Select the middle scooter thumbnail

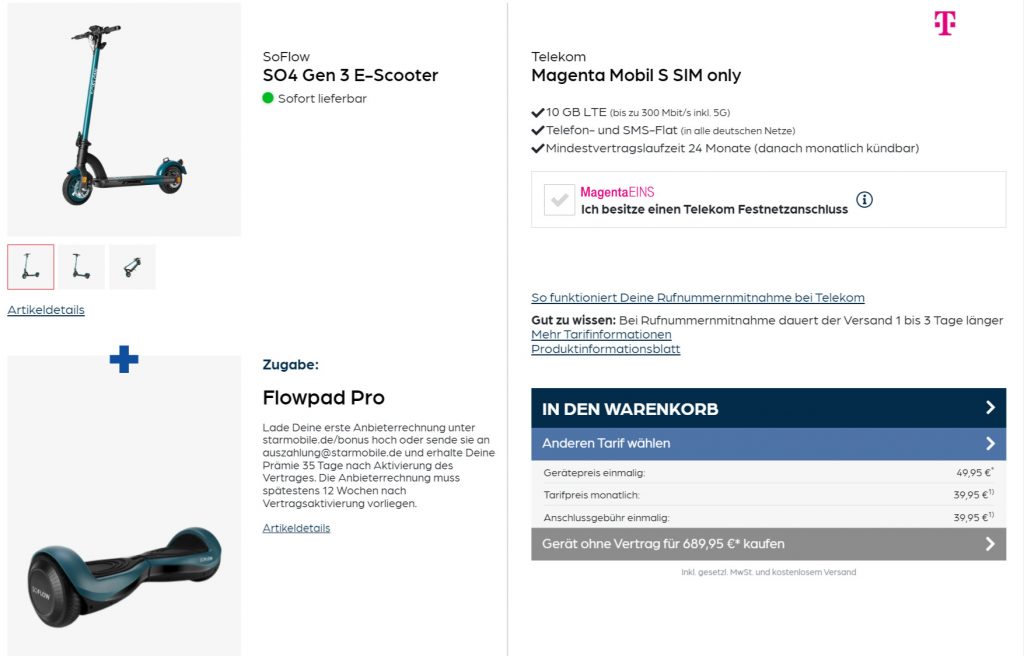point(81,266)
